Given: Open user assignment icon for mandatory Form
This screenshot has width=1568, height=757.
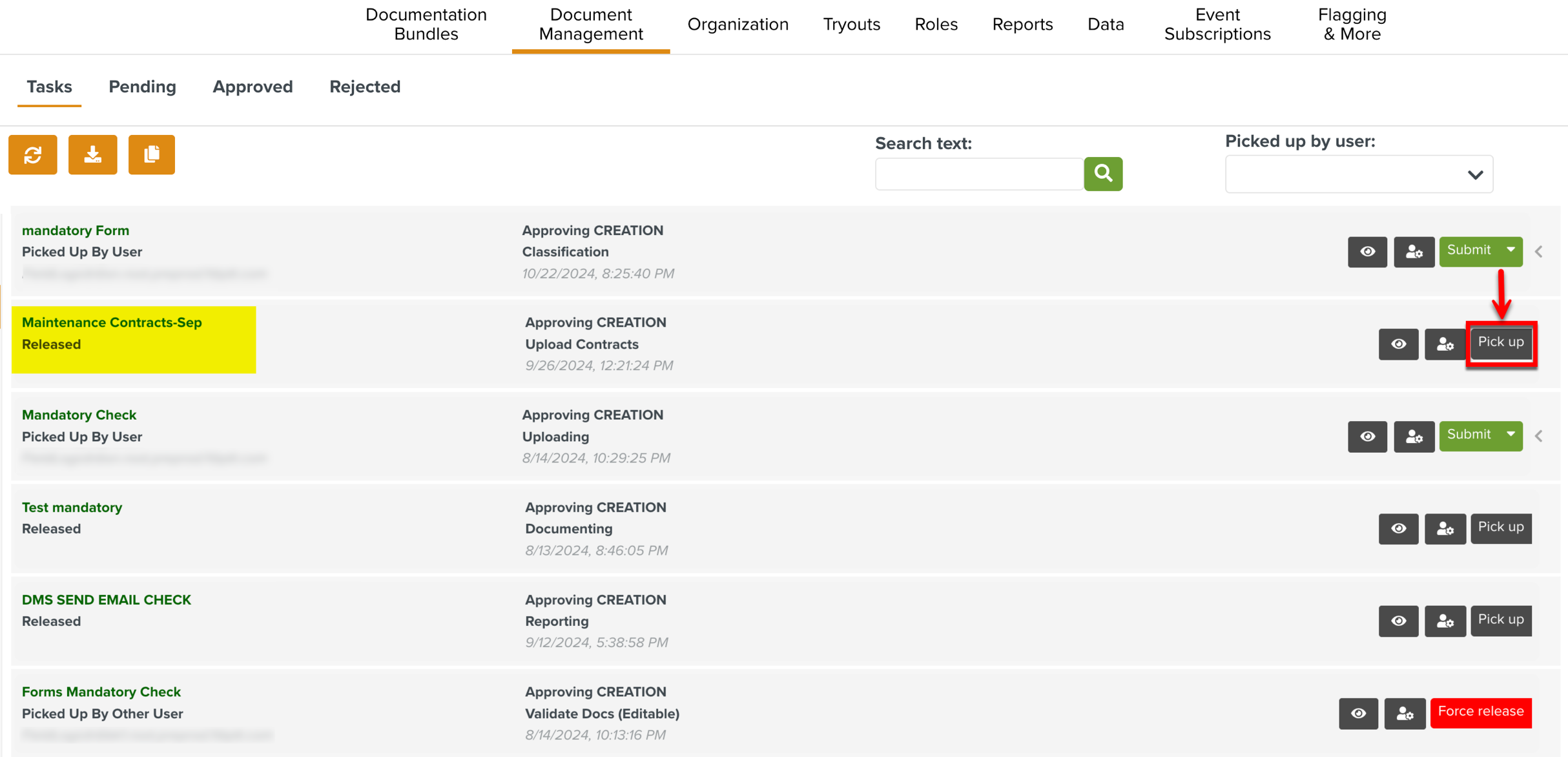Looking at the screenshot, I should tap(1414, 252).
